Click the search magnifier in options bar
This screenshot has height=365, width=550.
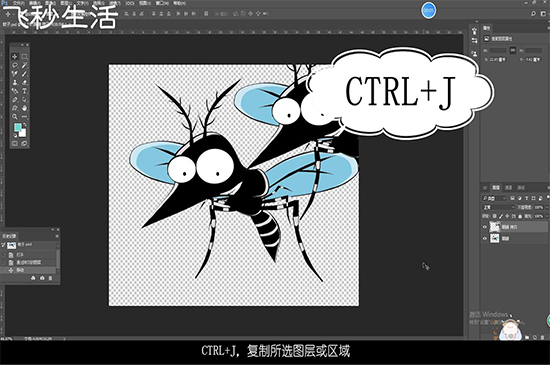533,13
